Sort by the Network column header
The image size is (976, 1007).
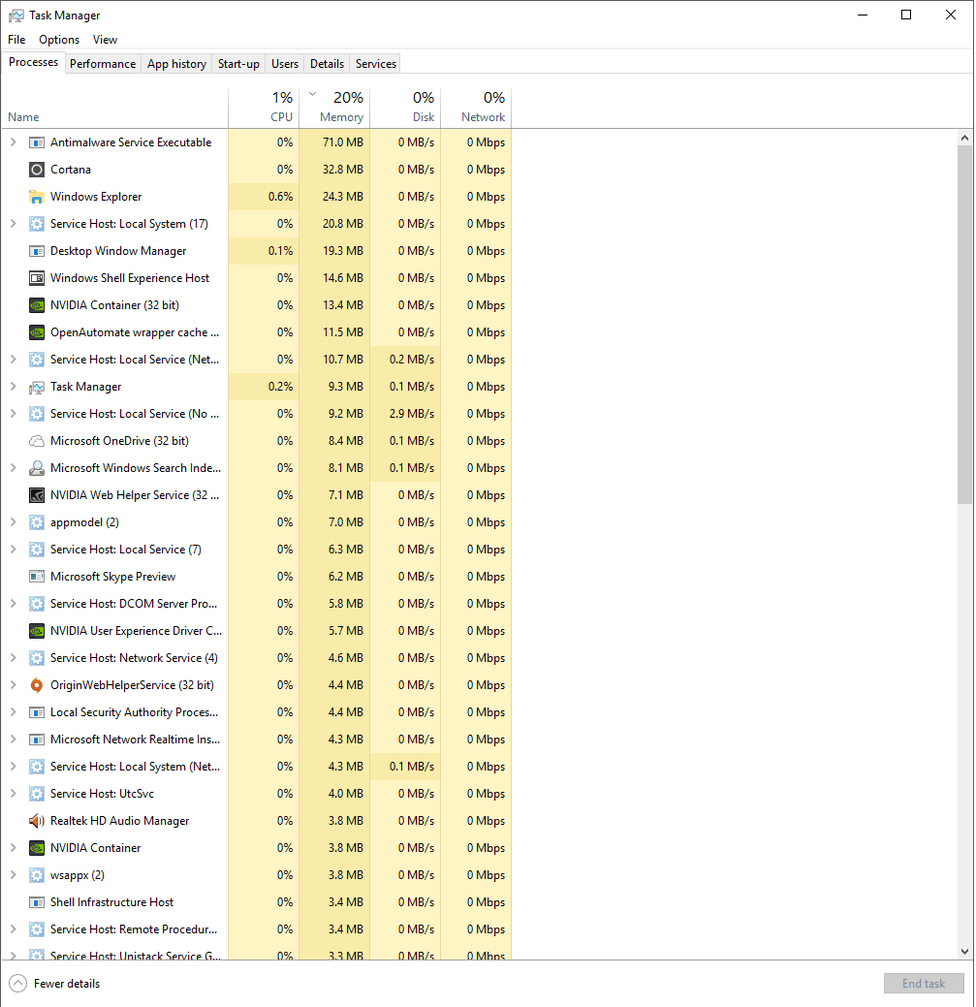tap(476, 108)
